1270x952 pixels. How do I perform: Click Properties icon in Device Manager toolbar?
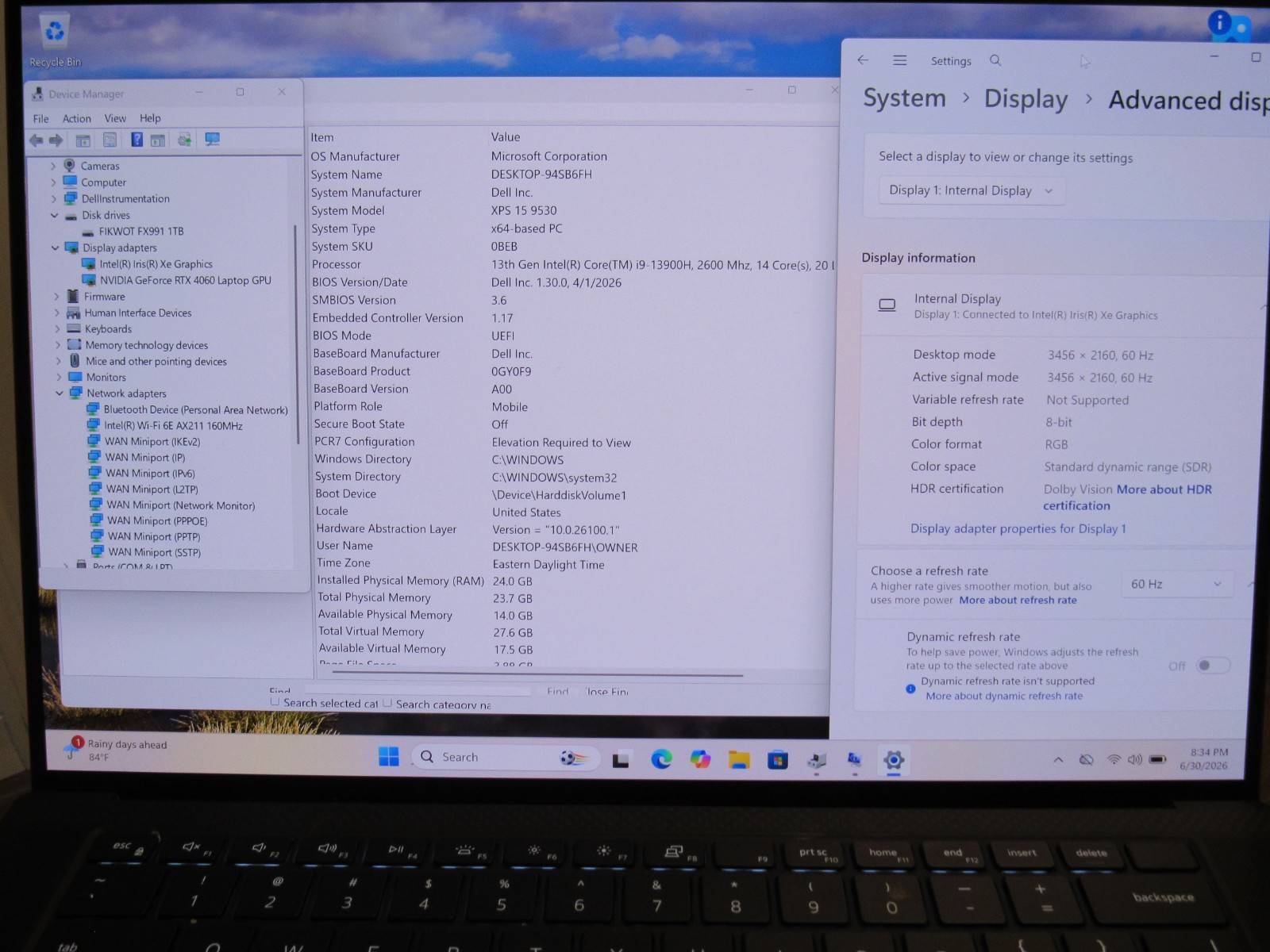110,140
